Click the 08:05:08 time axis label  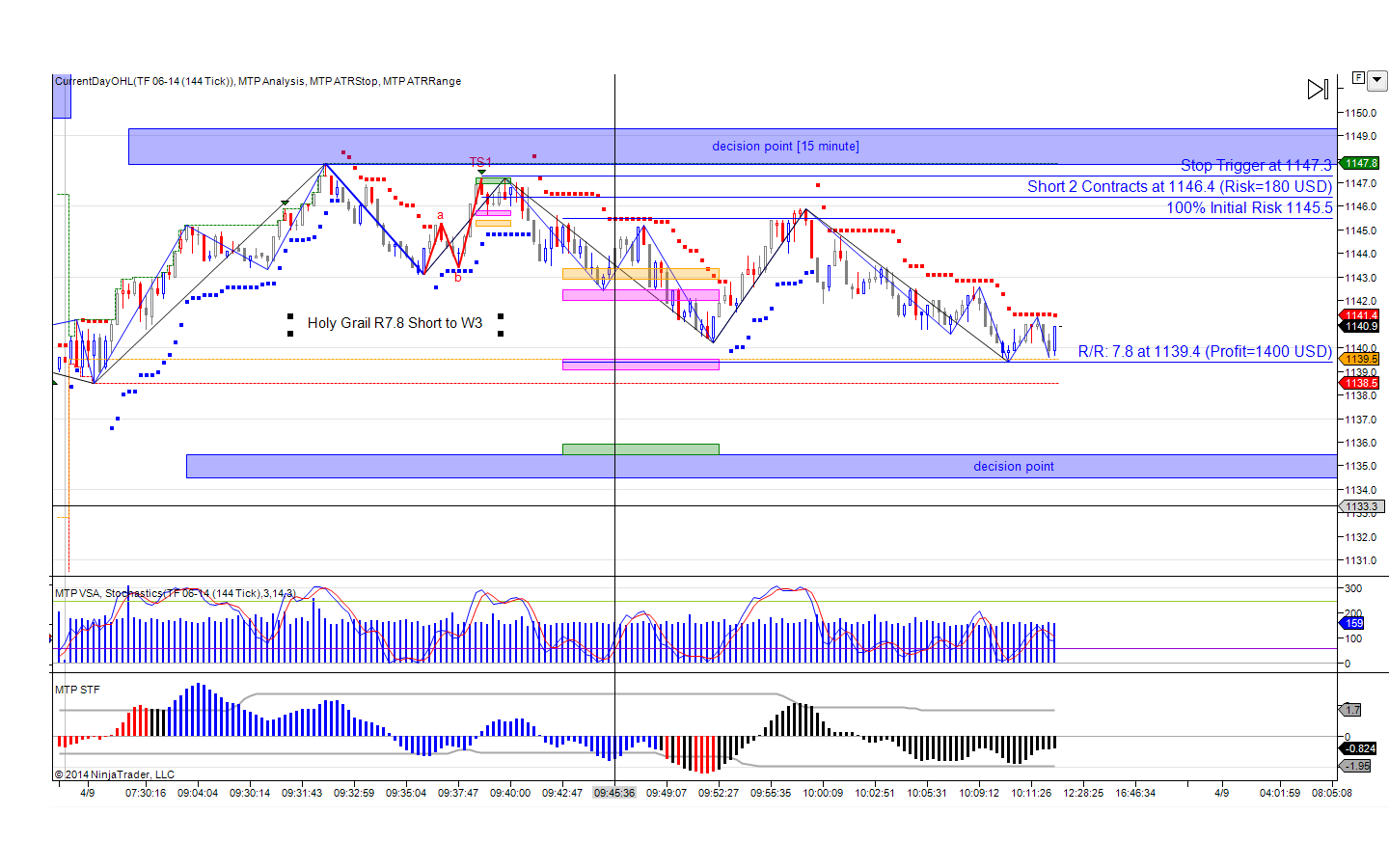pyautogui.click(x=1332, y=793)
